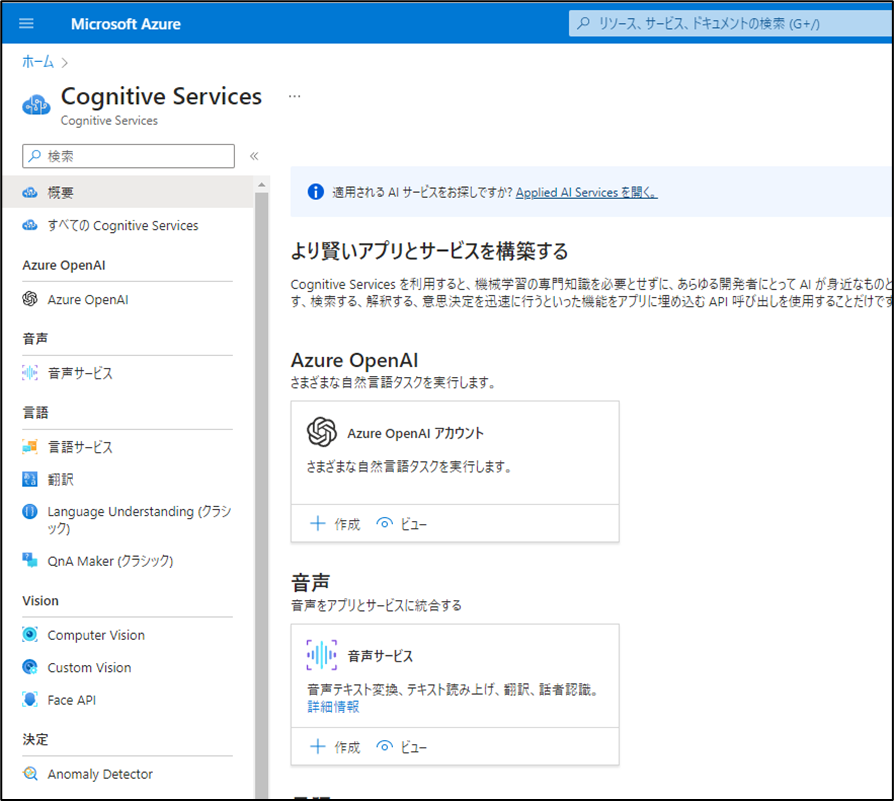Screen dimensions: 894x801
Task: Click the すべての Cognitive Services icon
Action: [x=30, y=226]
